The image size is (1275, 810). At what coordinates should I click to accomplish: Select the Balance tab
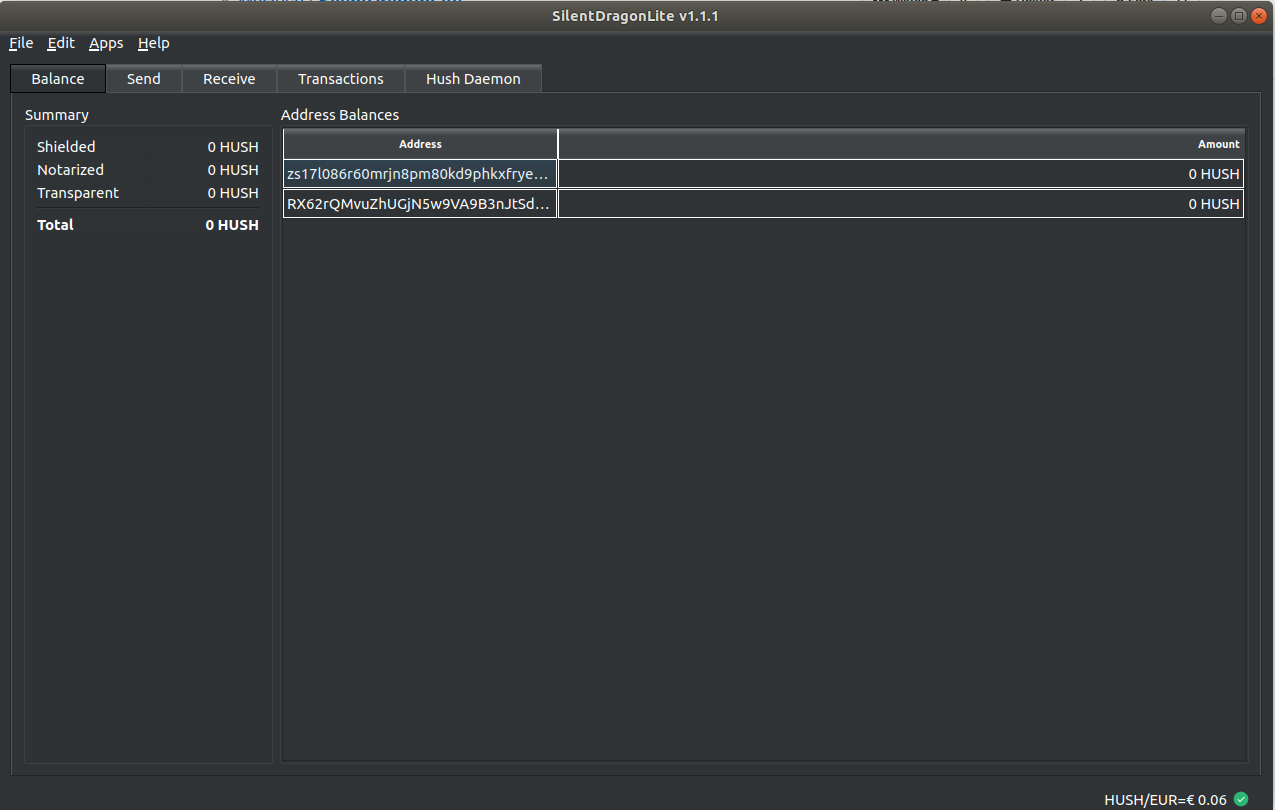click(x=58, y=79)
